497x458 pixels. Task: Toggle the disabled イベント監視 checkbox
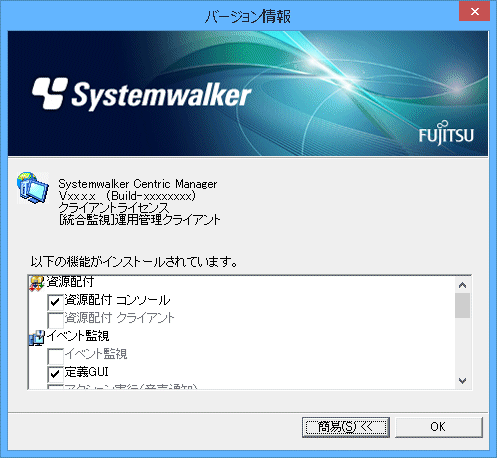[55, 356]
